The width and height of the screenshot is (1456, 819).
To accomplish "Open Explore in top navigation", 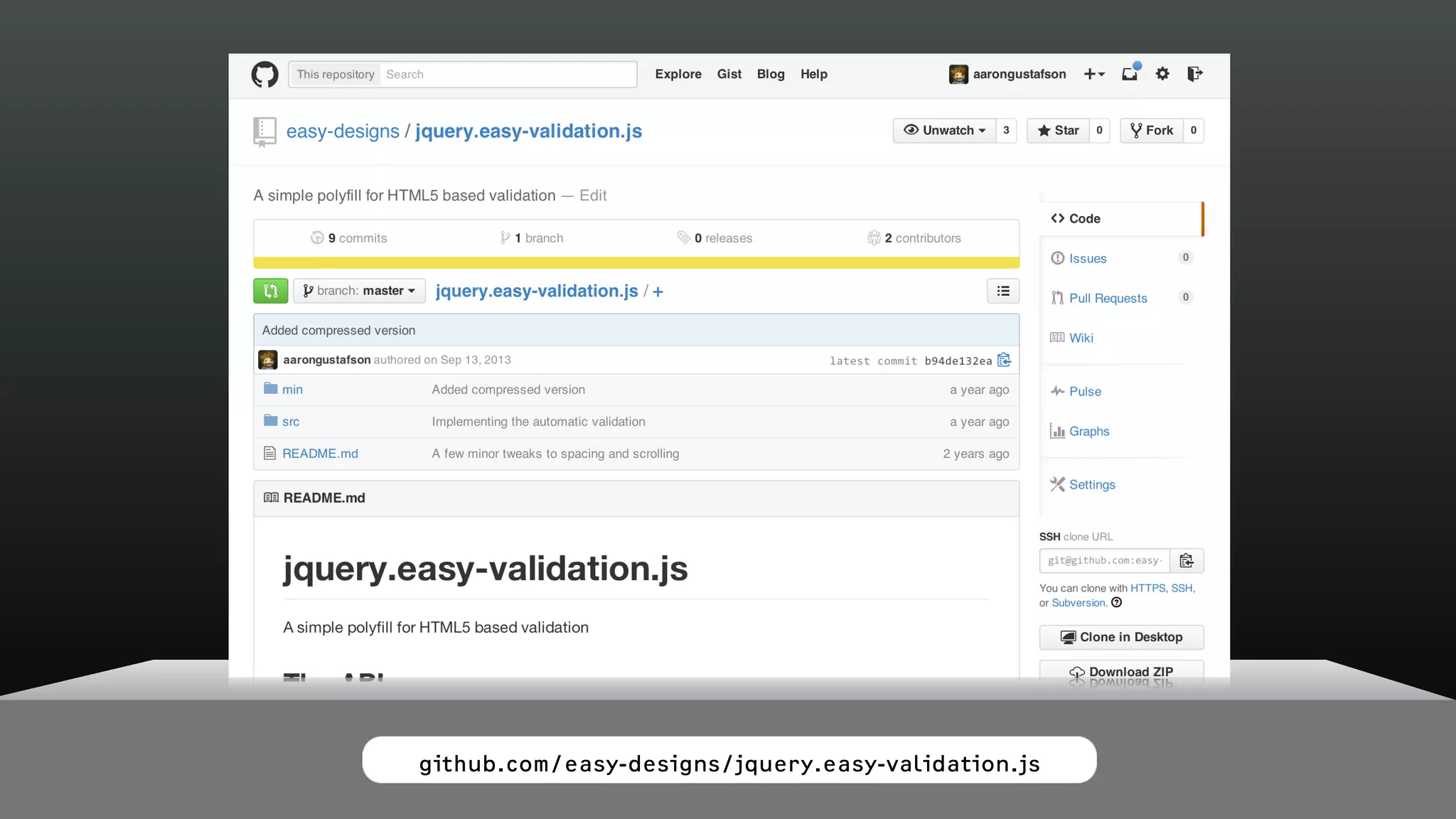I will tap(678, 74).
